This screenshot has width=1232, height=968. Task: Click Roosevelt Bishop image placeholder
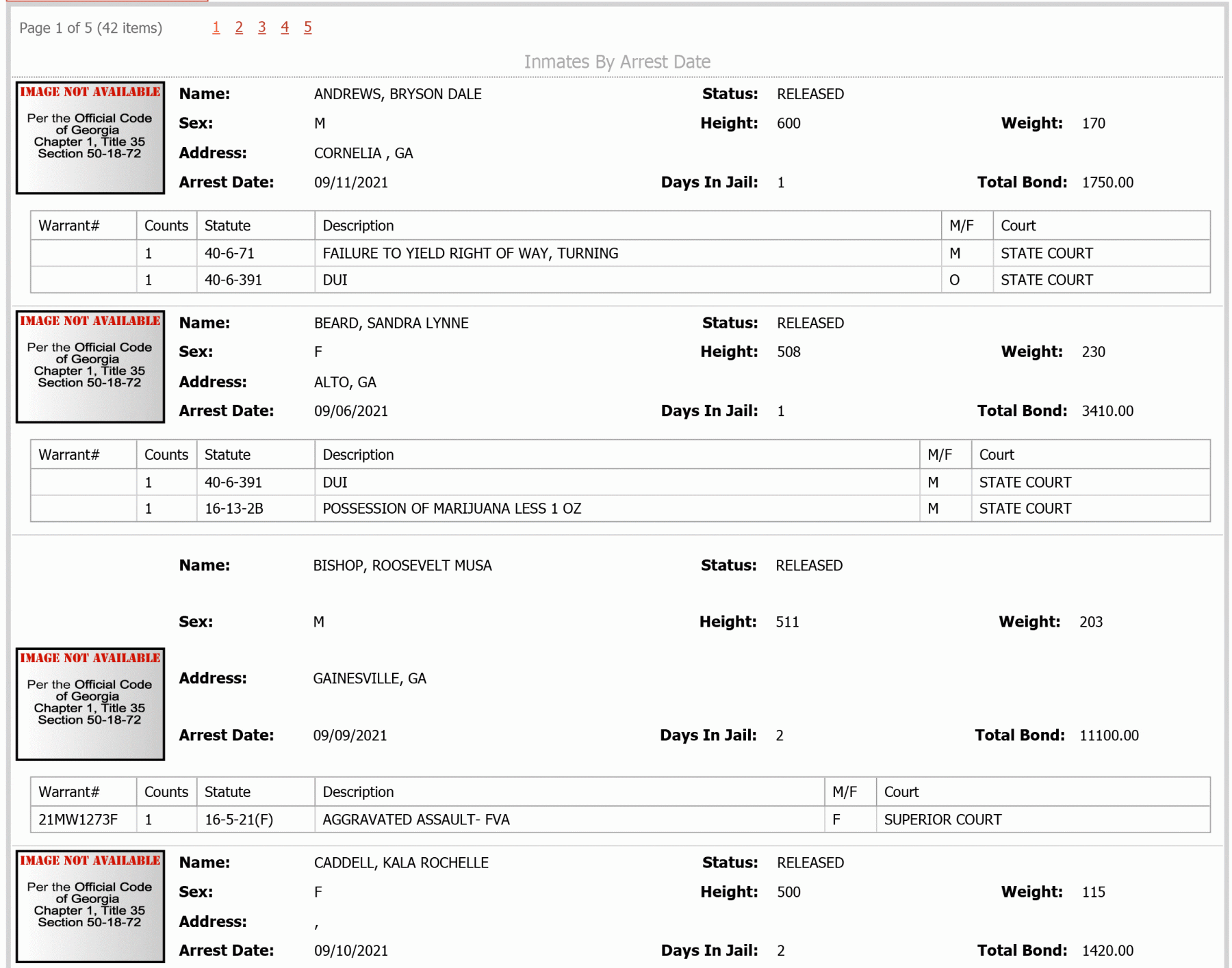pyautogui.click(x=90, y=704)
